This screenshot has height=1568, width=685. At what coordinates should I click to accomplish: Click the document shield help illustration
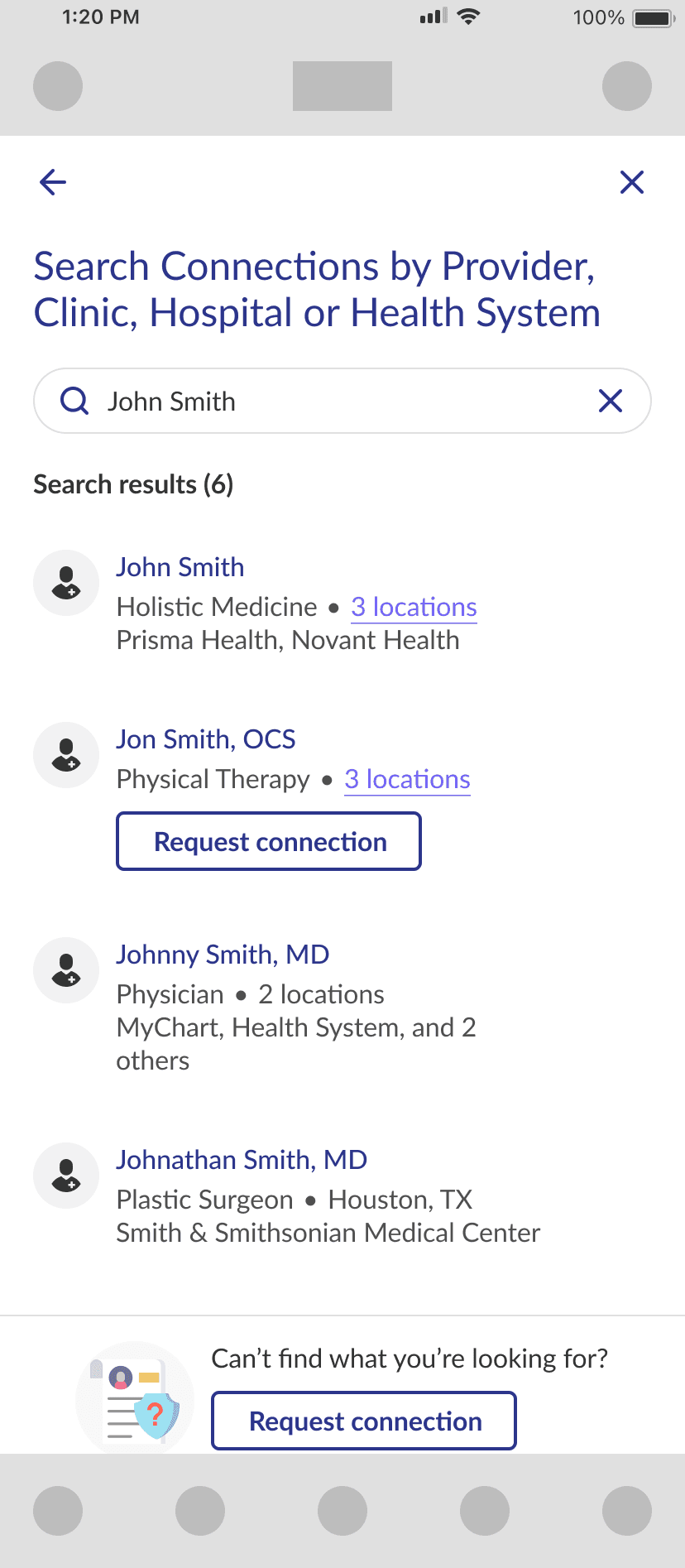pos(137,1399)
